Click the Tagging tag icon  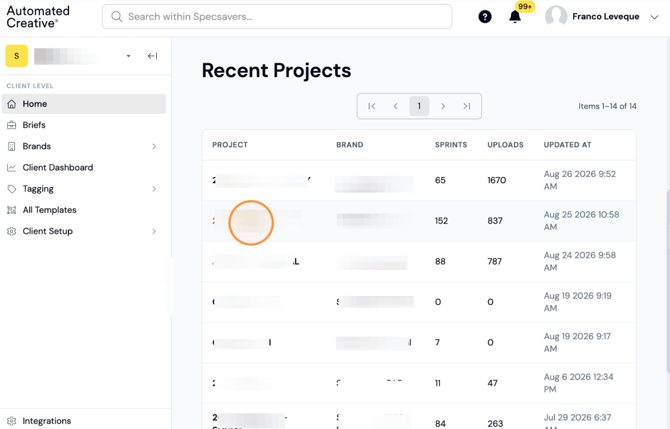[12, 189]
